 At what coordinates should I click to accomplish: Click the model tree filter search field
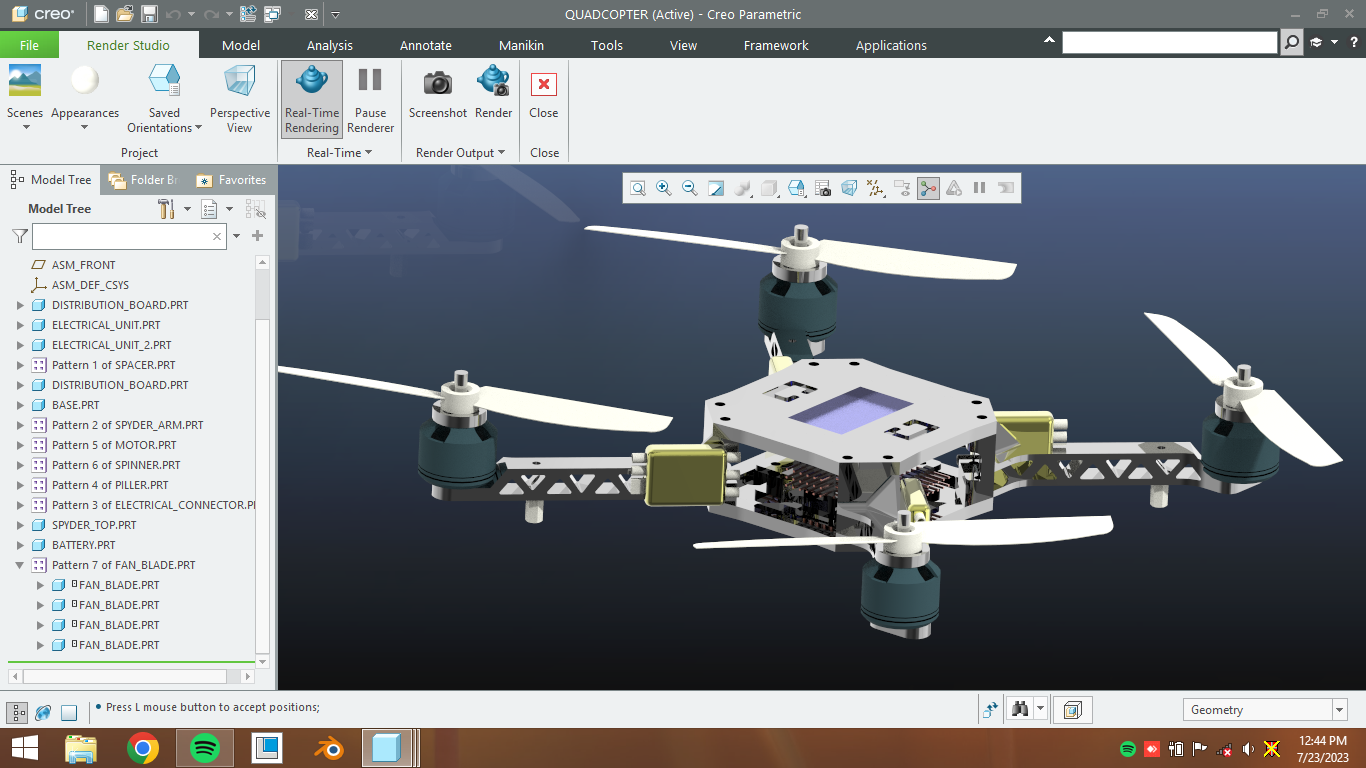tap(120, 236)
